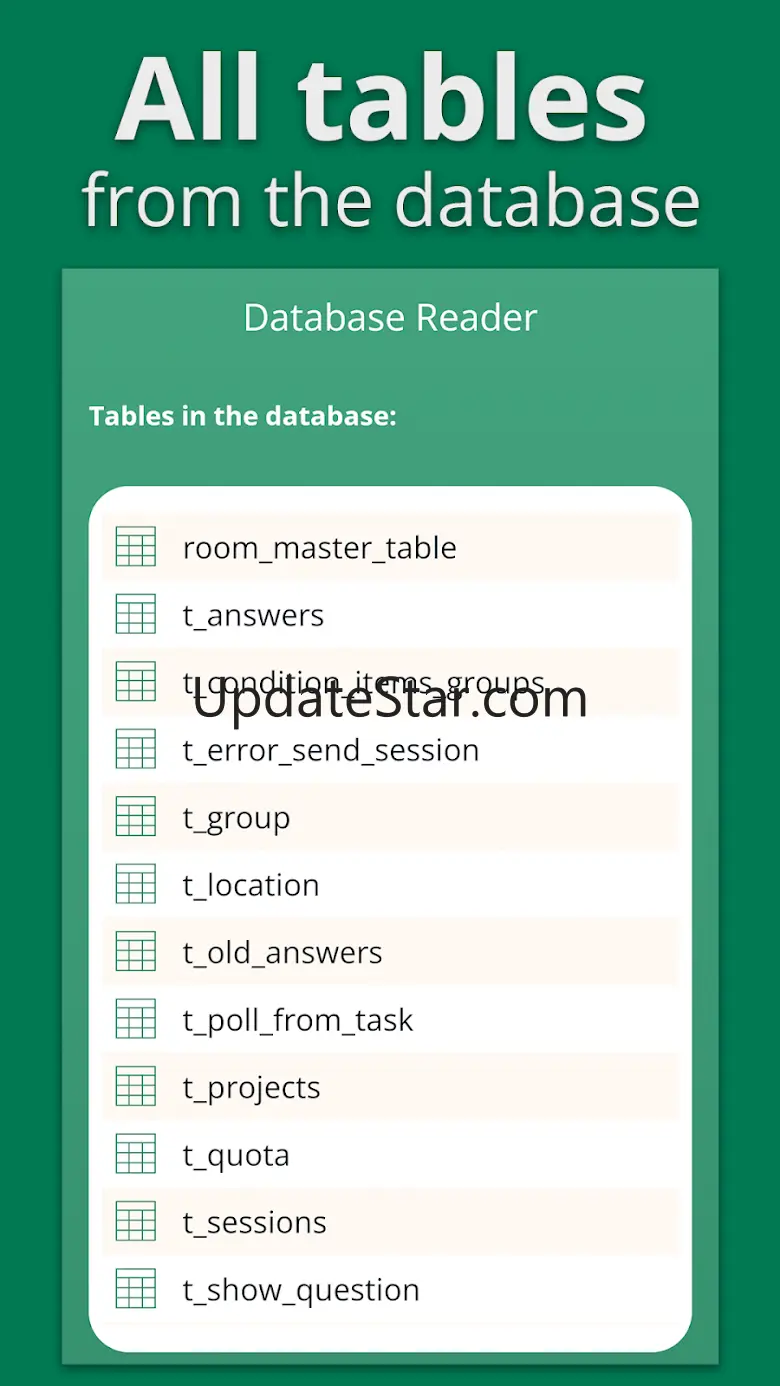Click the table icon beside t_old_answers

pos(136,952)
